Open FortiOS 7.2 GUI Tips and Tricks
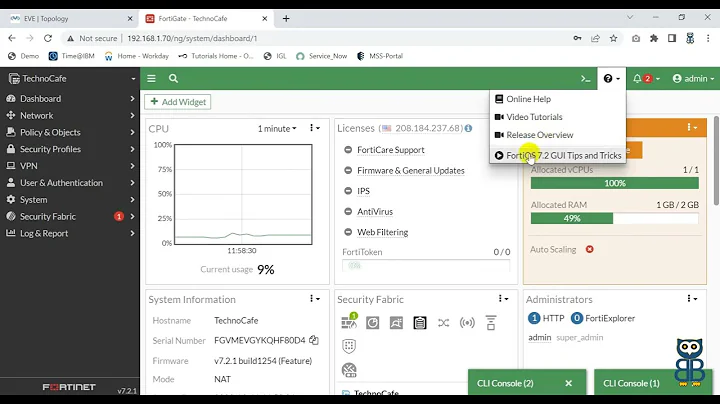The width and height of the screenshot is (720, 404). [557, 155]
